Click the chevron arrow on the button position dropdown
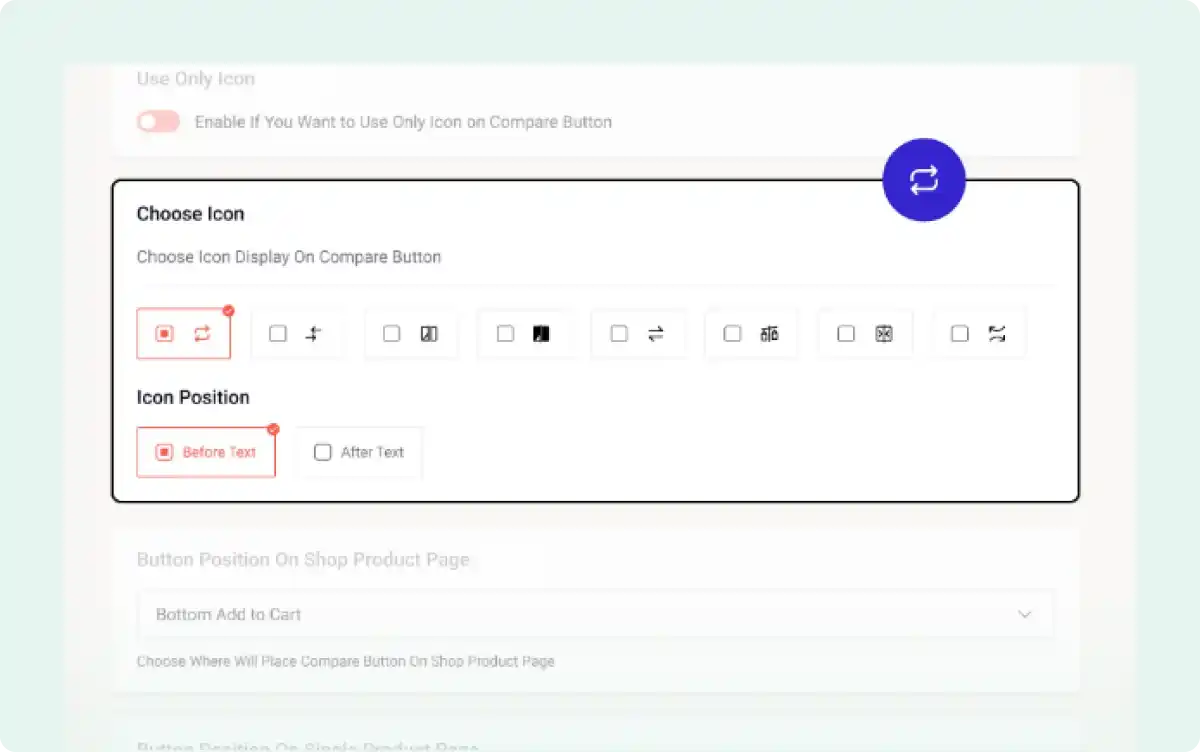The width and height of the screenshot is (1200, 752). [1024, 614]
